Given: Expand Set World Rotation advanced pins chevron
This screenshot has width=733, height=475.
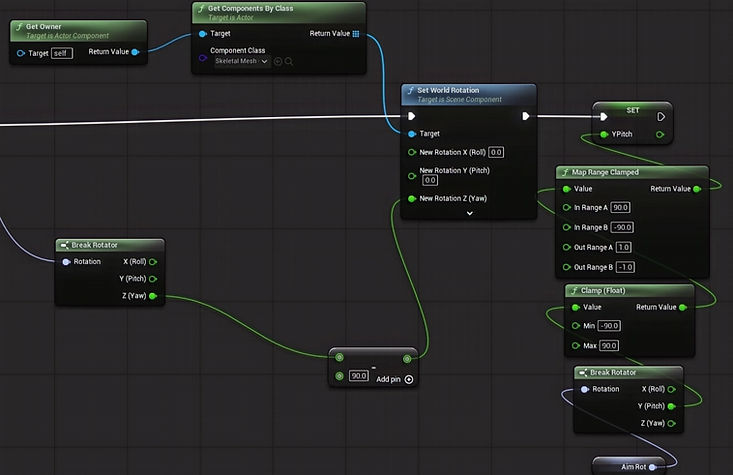Looking at the screenshot, I should point(470,213).
